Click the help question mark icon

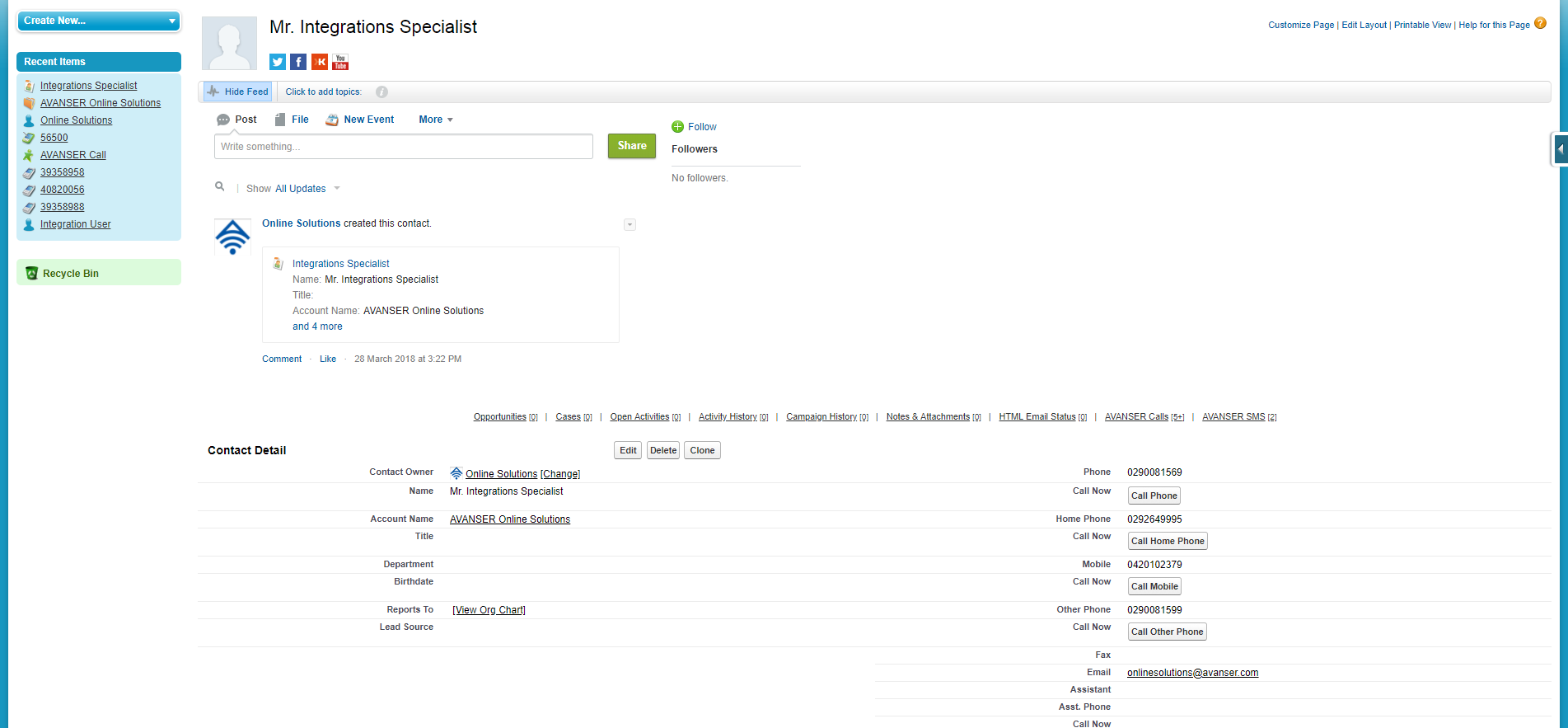1540,23
